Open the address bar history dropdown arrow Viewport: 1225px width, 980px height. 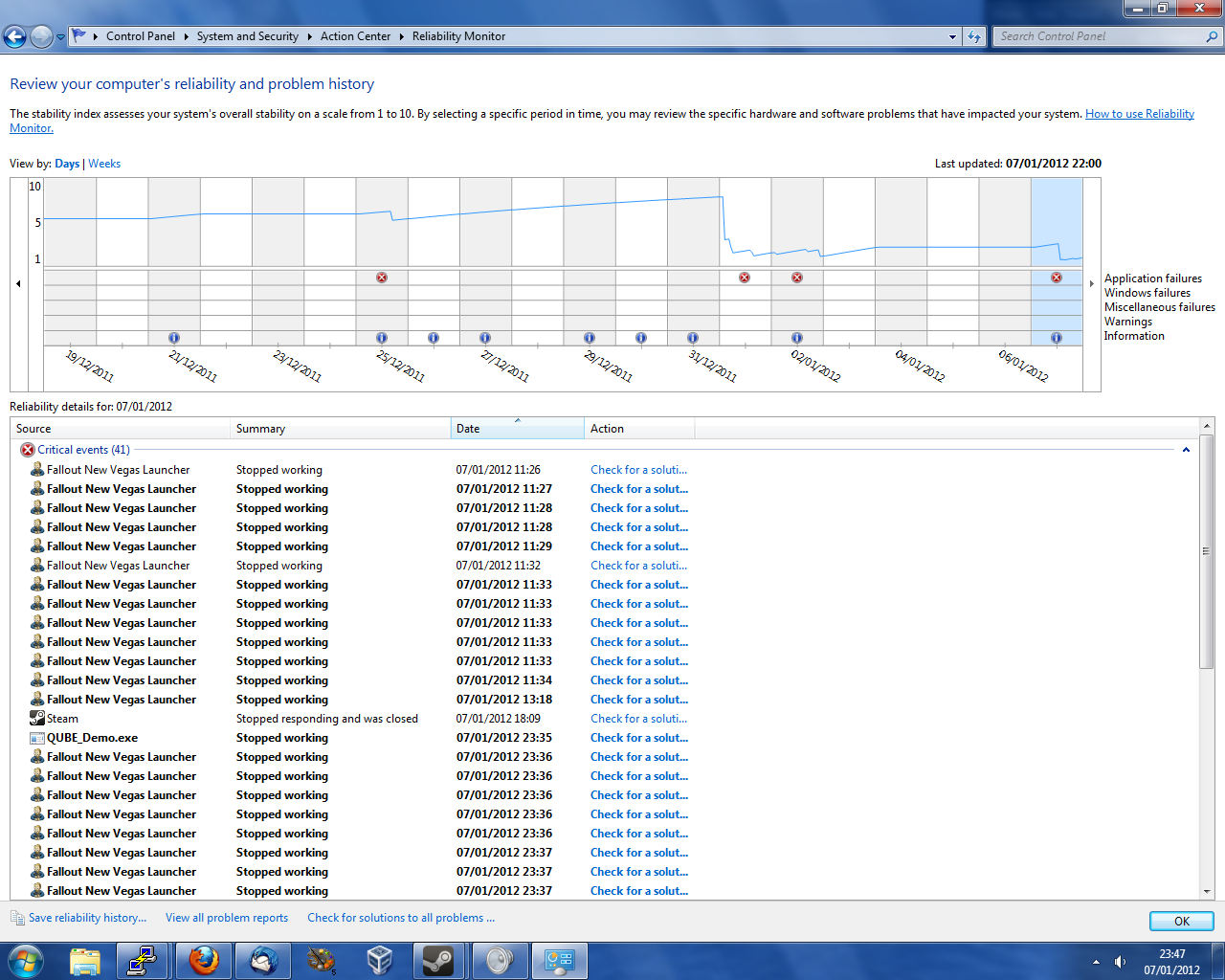[x=952, y=36]
